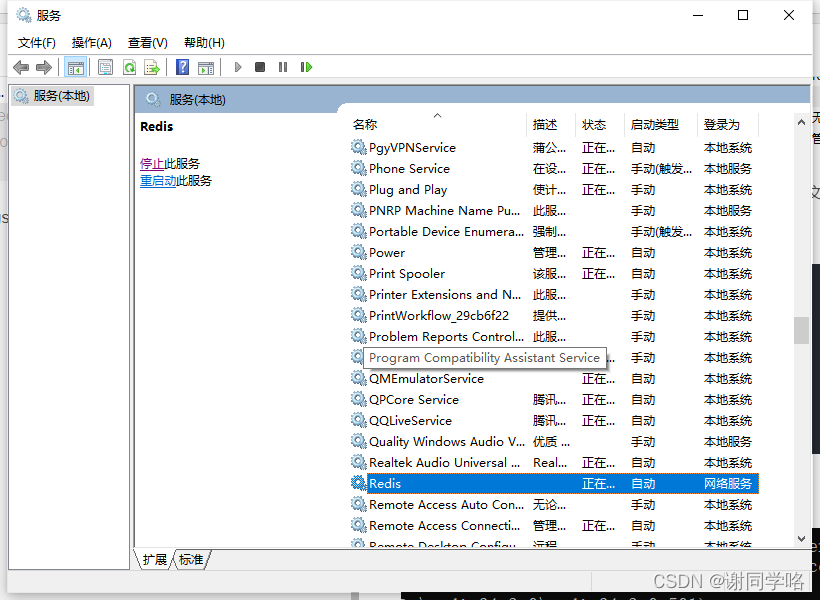Click the gear icon next to Plug and Play
This screenshot has width=820, height=600.
pyautogui.click(x=358, y=189)
